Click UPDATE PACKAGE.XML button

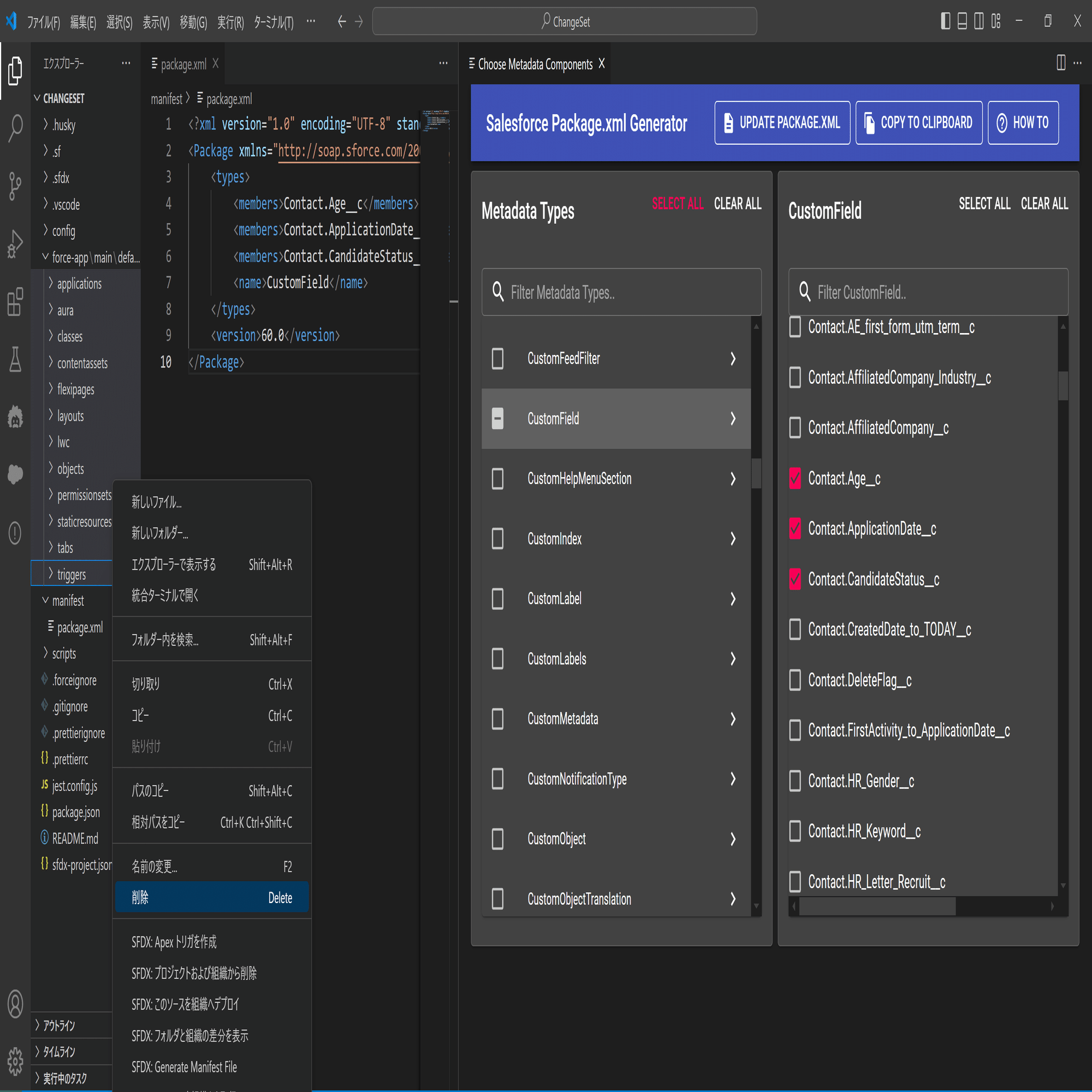coord(782,123)
